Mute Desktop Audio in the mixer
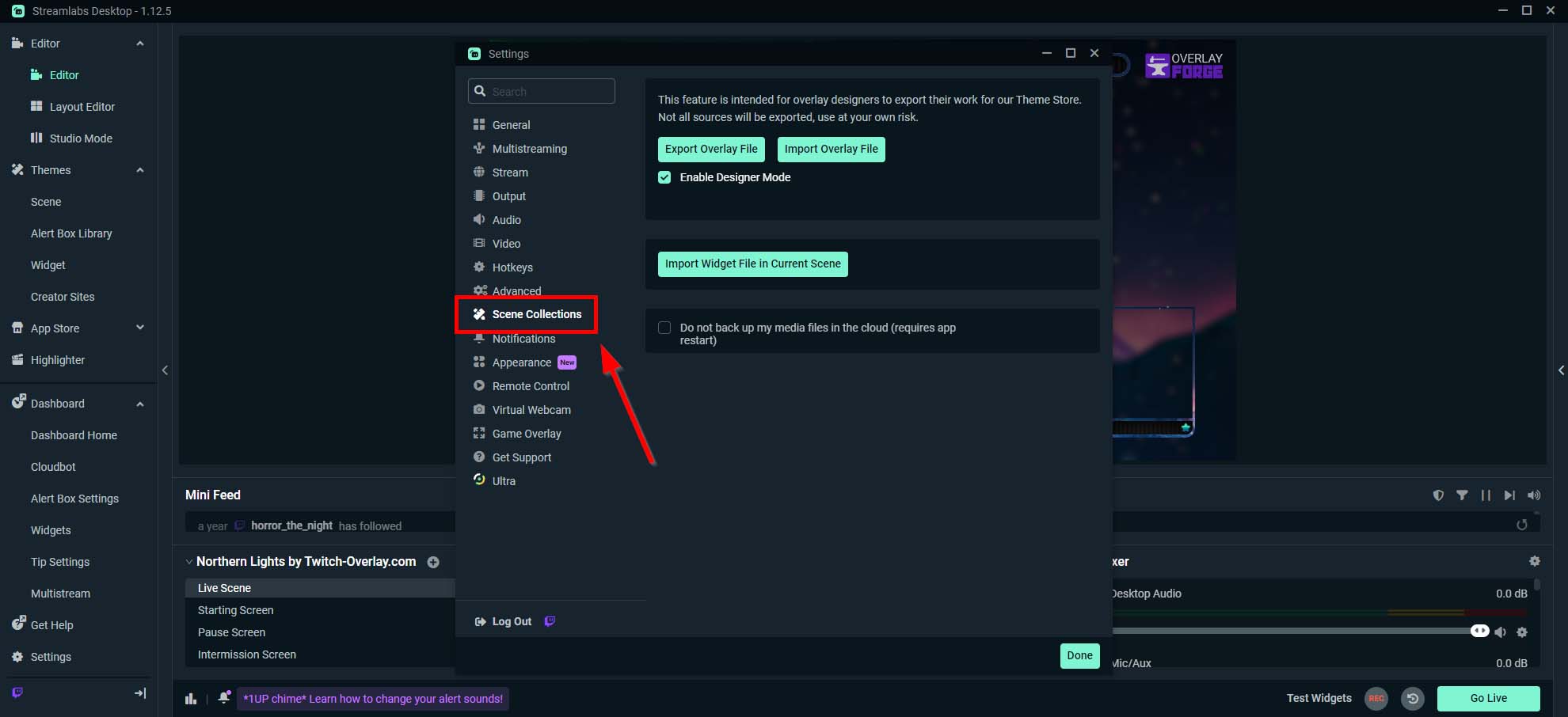Image resolution: width=1568 pixels, height=717 pixels. coord(1501,632)
